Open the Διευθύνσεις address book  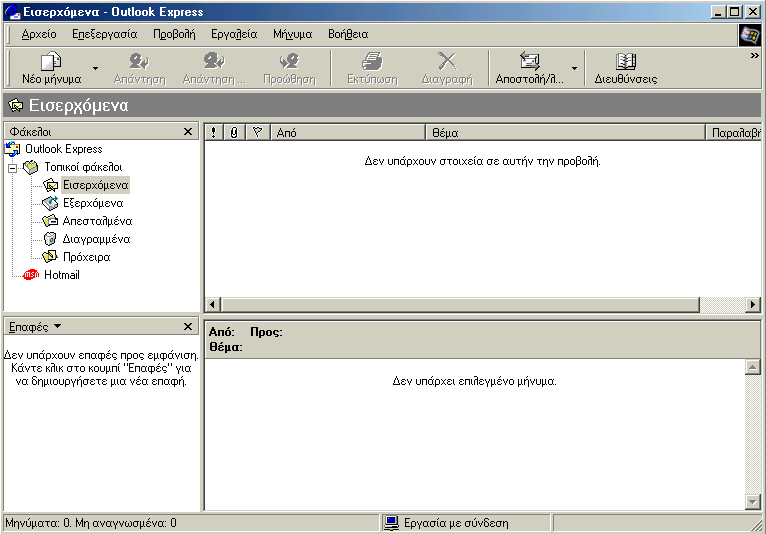pyautogui.click(x=626, y=68)
